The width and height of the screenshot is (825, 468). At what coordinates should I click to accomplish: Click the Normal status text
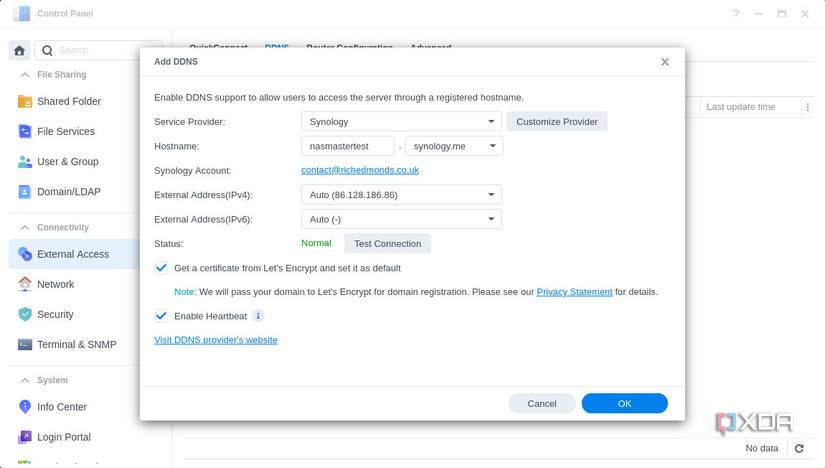(x=316, y=243)
